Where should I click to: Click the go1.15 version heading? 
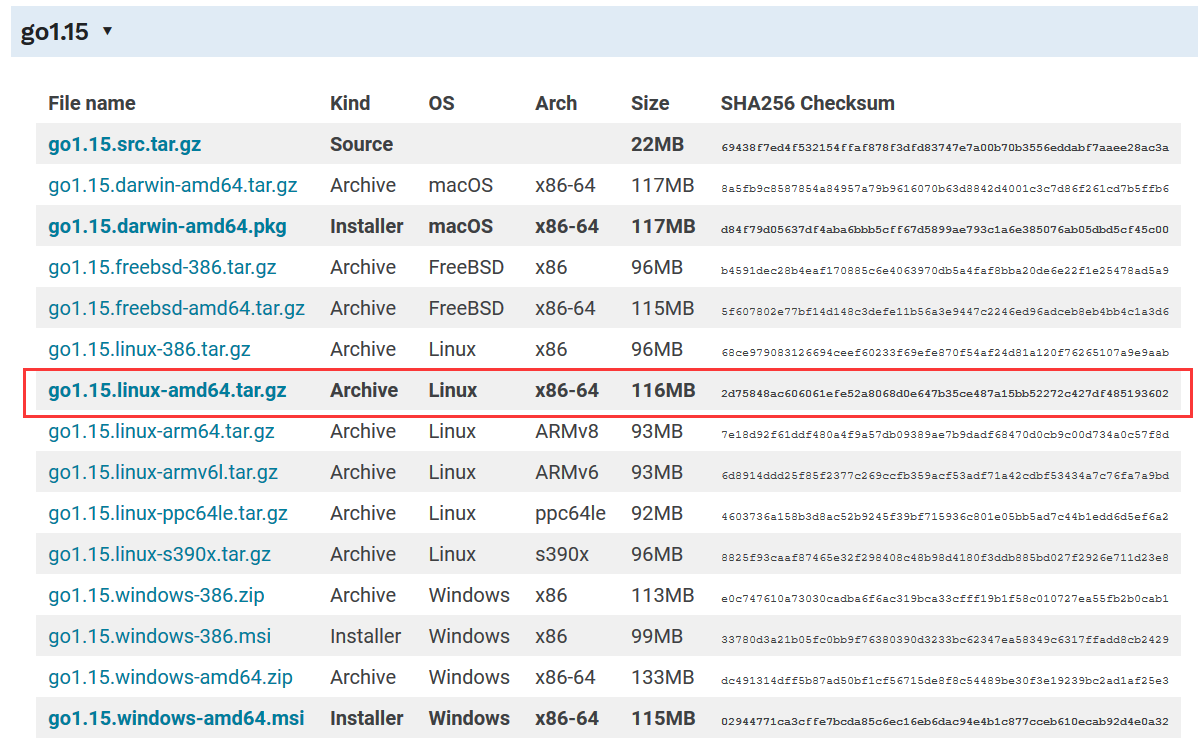55,32
